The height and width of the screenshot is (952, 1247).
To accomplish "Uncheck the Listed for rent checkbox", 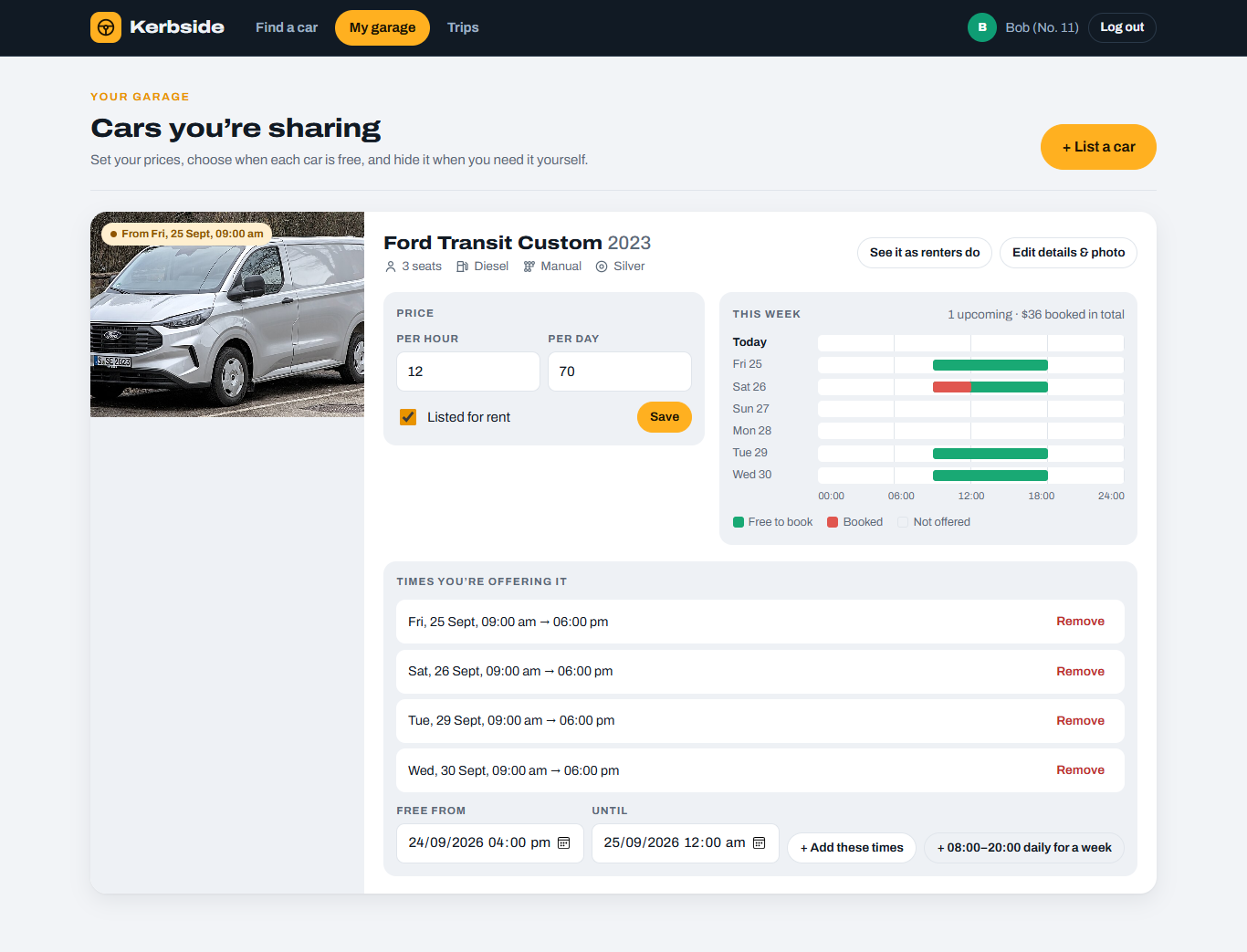I will click(408, 417).
